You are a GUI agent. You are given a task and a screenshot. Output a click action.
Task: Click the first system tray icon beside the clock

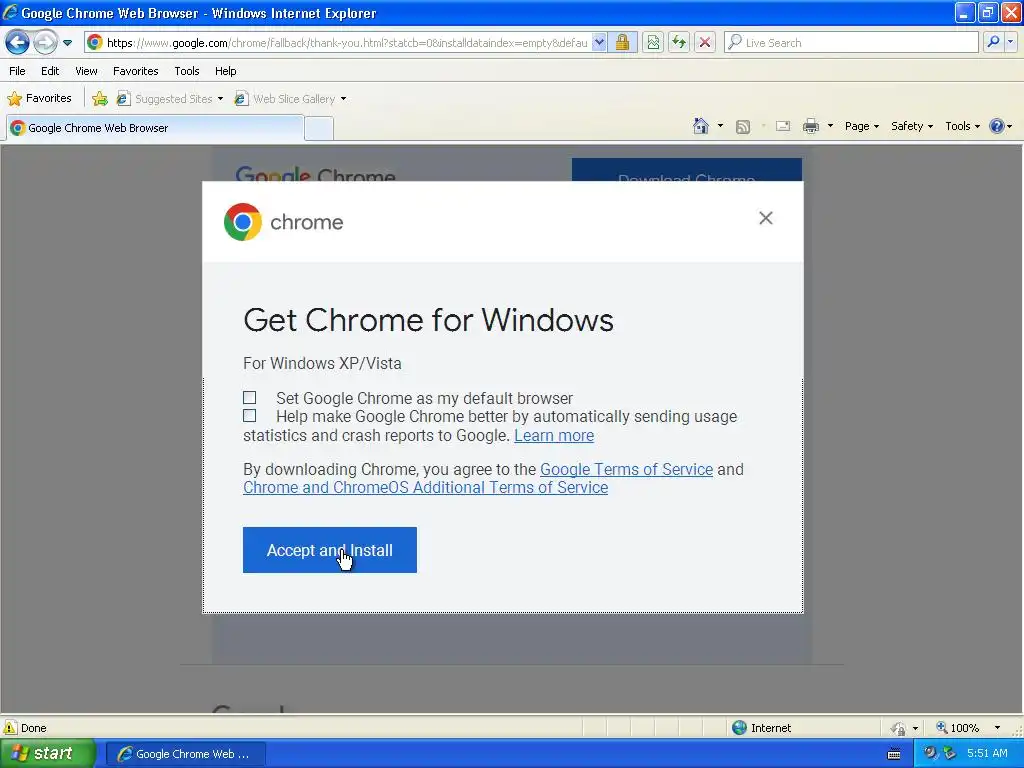(930, 753)
